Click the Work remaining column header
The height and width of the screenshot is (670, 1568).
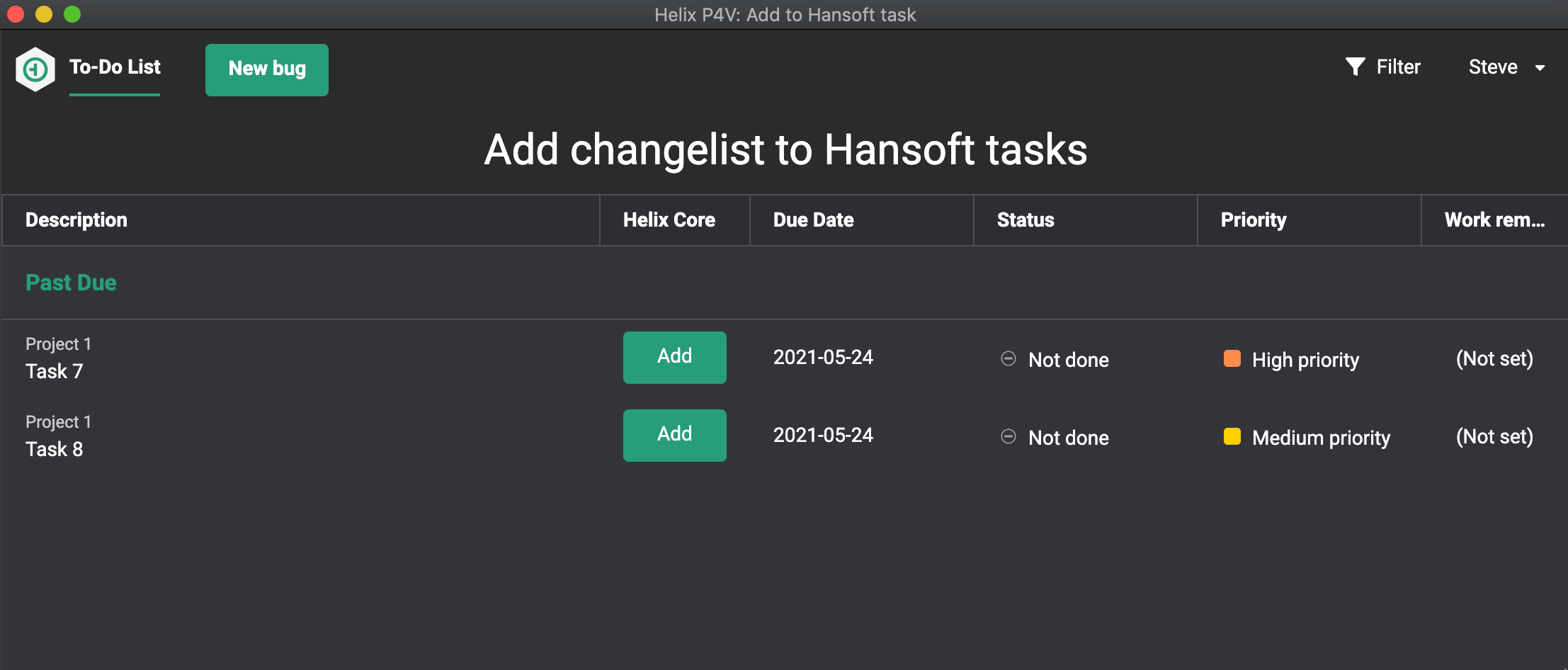point(1494,220)
